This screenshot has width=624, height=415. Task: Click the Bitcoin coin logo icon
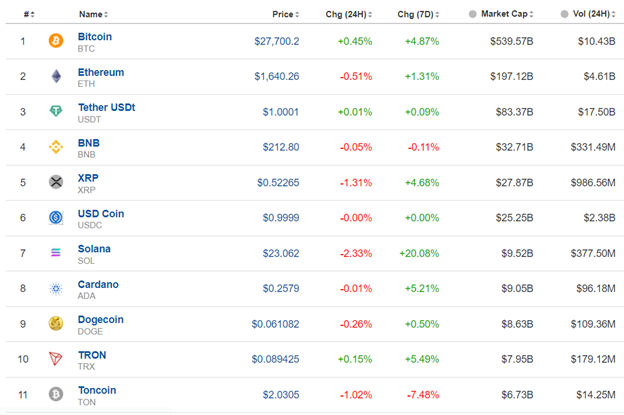(56, 41)
